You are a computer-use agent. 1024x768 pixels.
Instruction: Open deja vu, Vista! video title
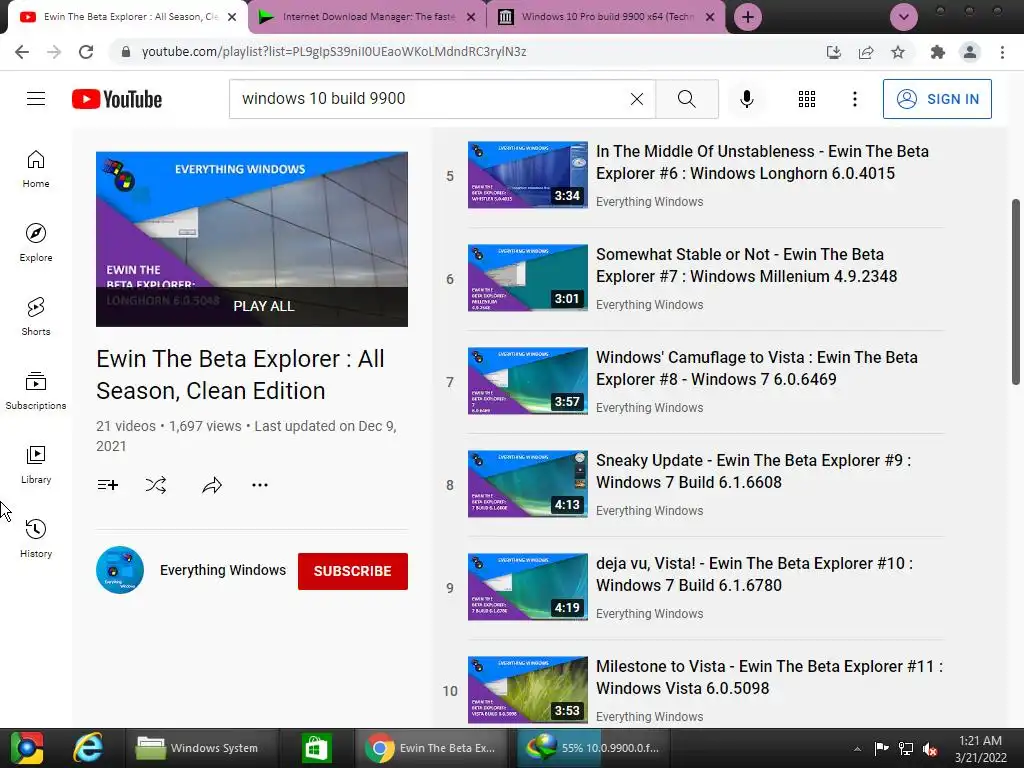(754, 574)
